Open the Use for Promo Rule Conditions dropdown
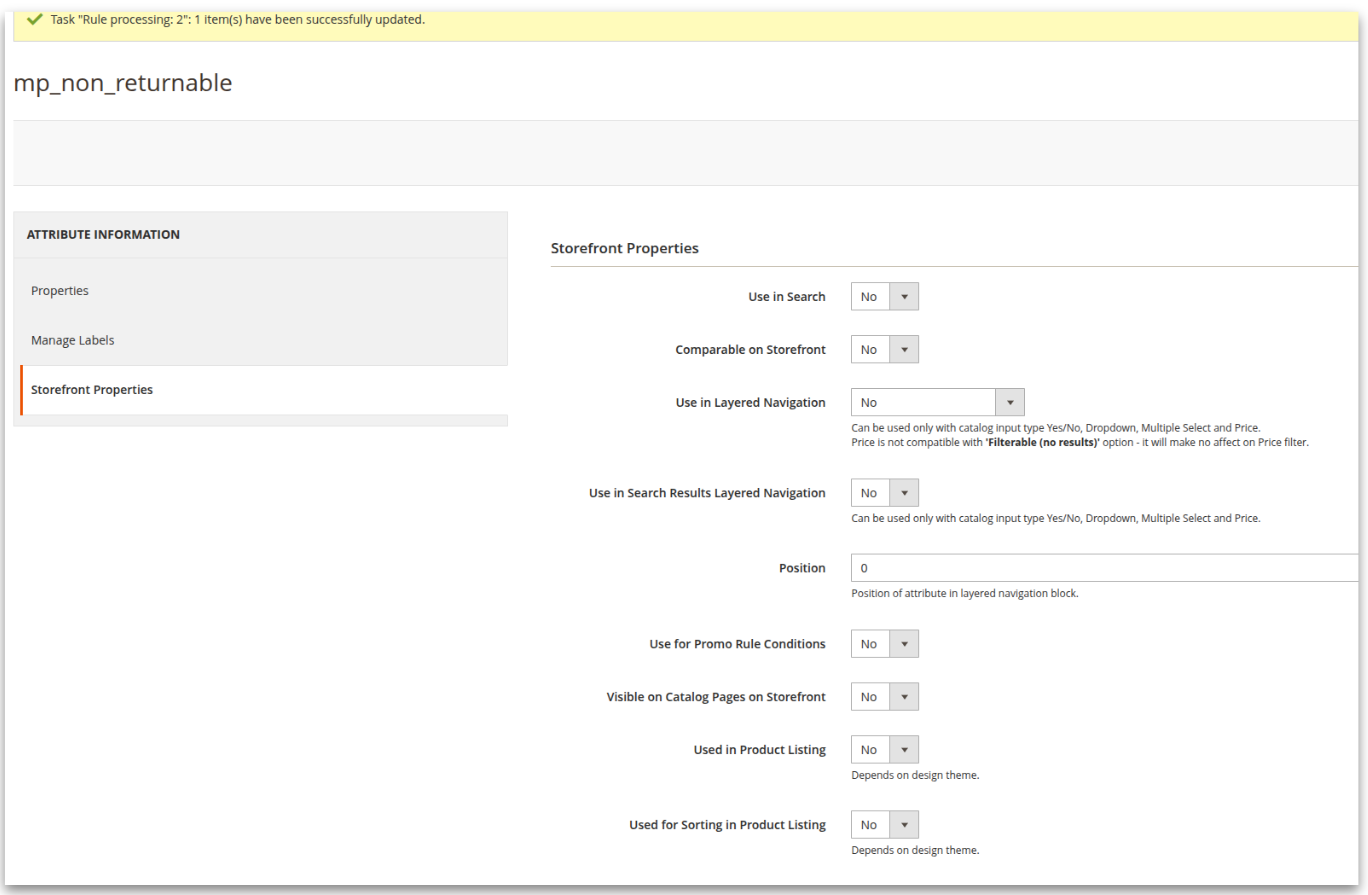Image resolution: width=1368 pixels, height=895 pixels. (x=884, y=643)
